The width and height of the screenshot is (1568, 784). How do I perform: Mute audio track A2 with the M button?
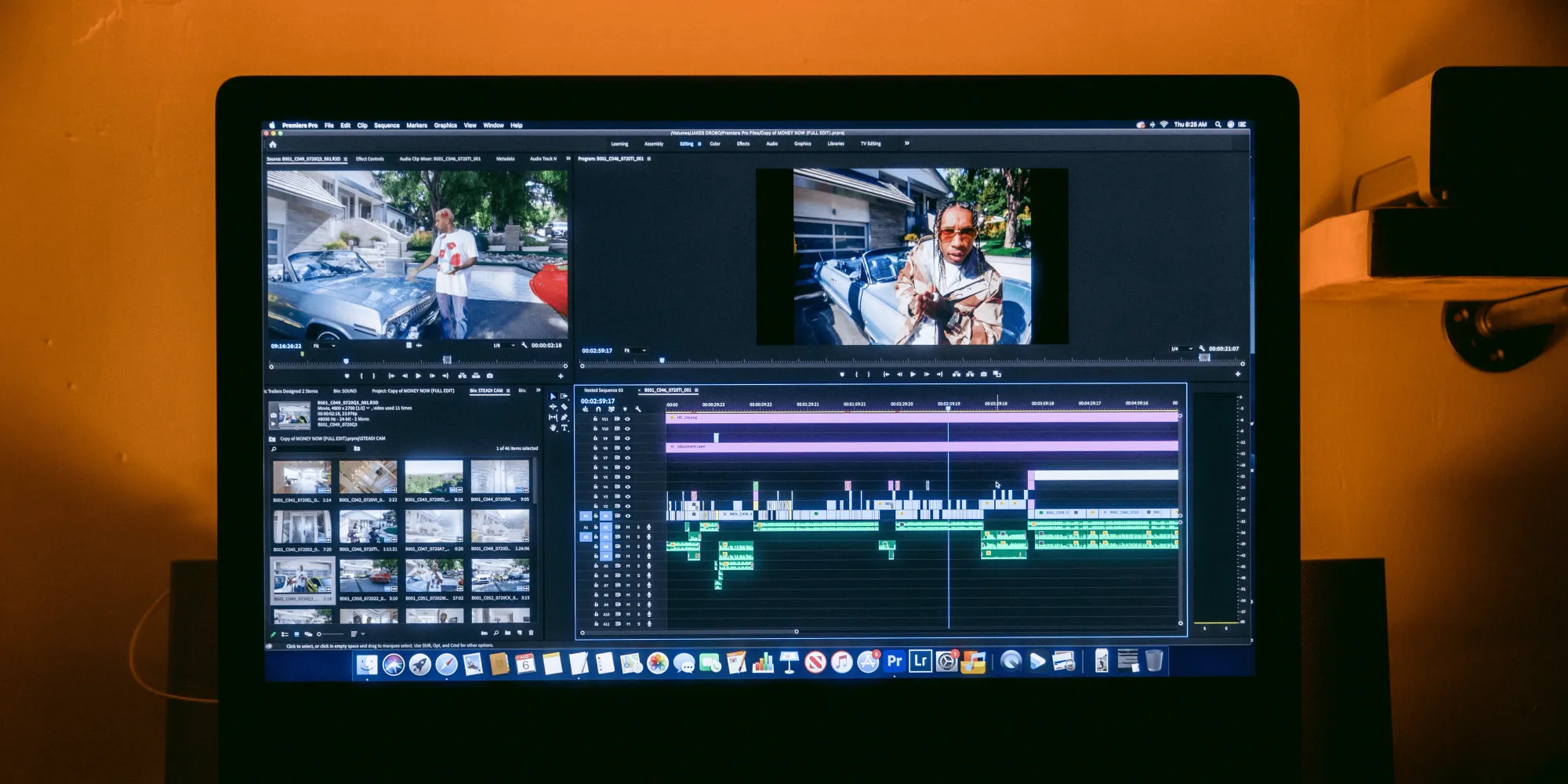[x=628, y=536]
